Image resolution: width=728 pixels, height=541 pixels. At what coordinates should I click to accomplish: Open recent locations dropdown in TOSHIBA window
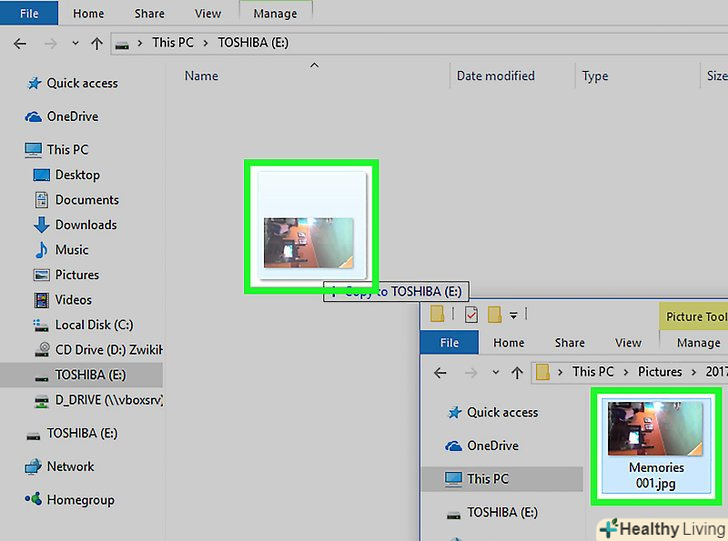(75, 44)
